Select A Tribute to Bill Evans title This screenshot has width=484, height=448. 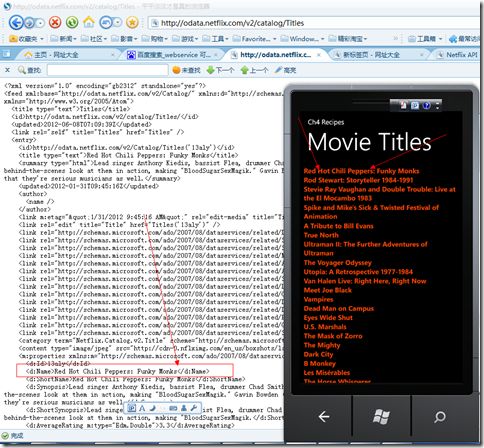click(338, 226)
